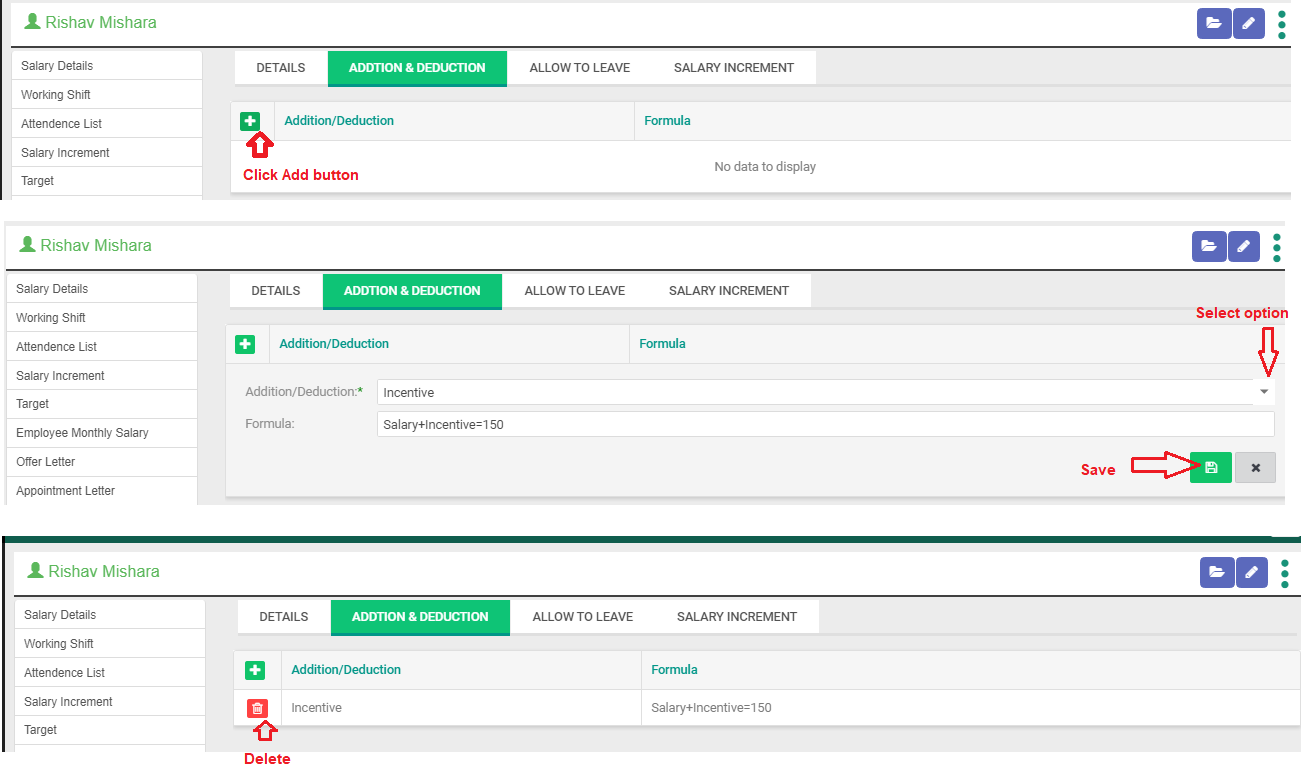Click the pencil edit button beside the Save form panel
The width and height of the screenshot is (1301, 768).
(x=1244, y=246)
